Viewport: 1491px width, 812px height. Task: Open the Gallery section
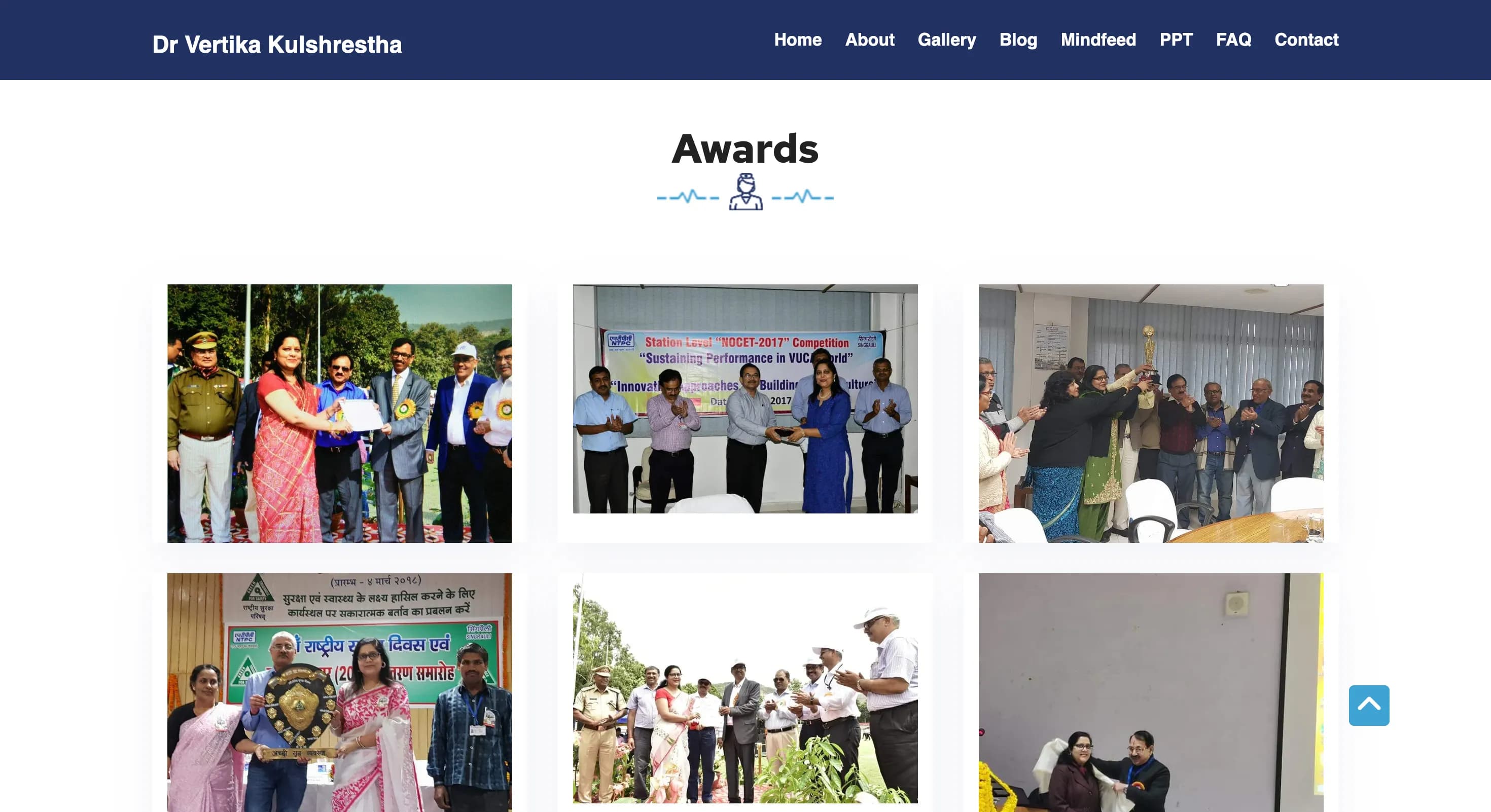(947, 40)
